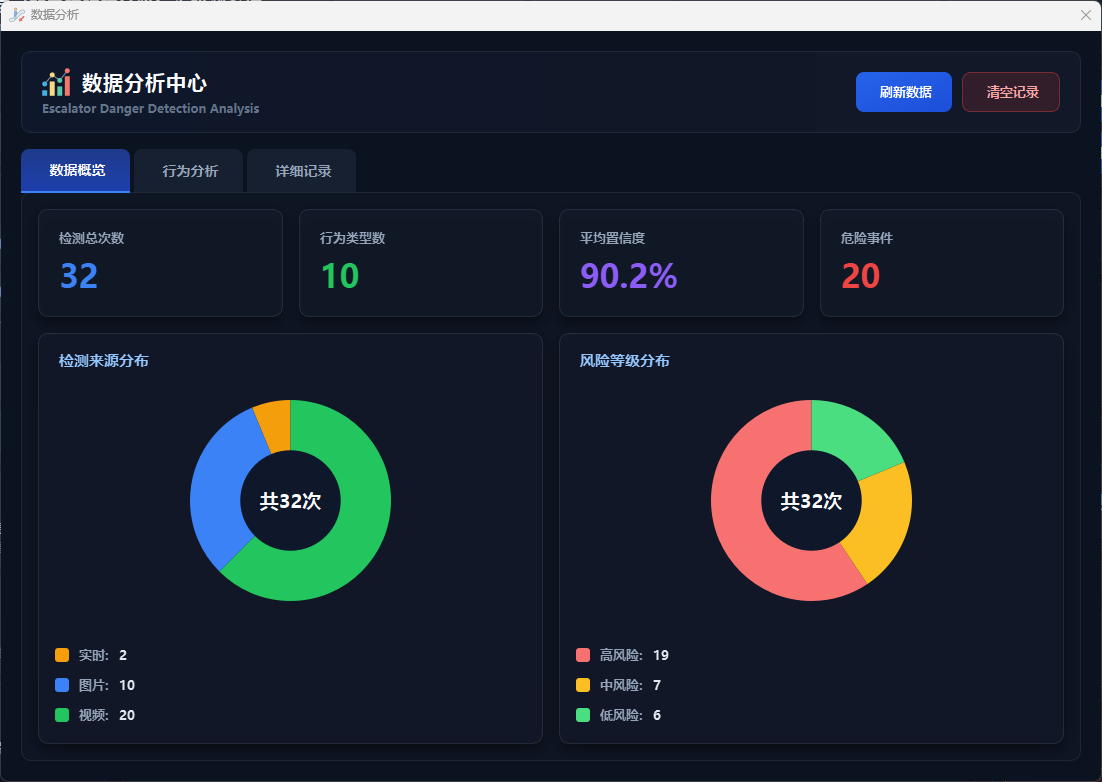Switch to the 数据概览 tab

(x=76, y=171)
